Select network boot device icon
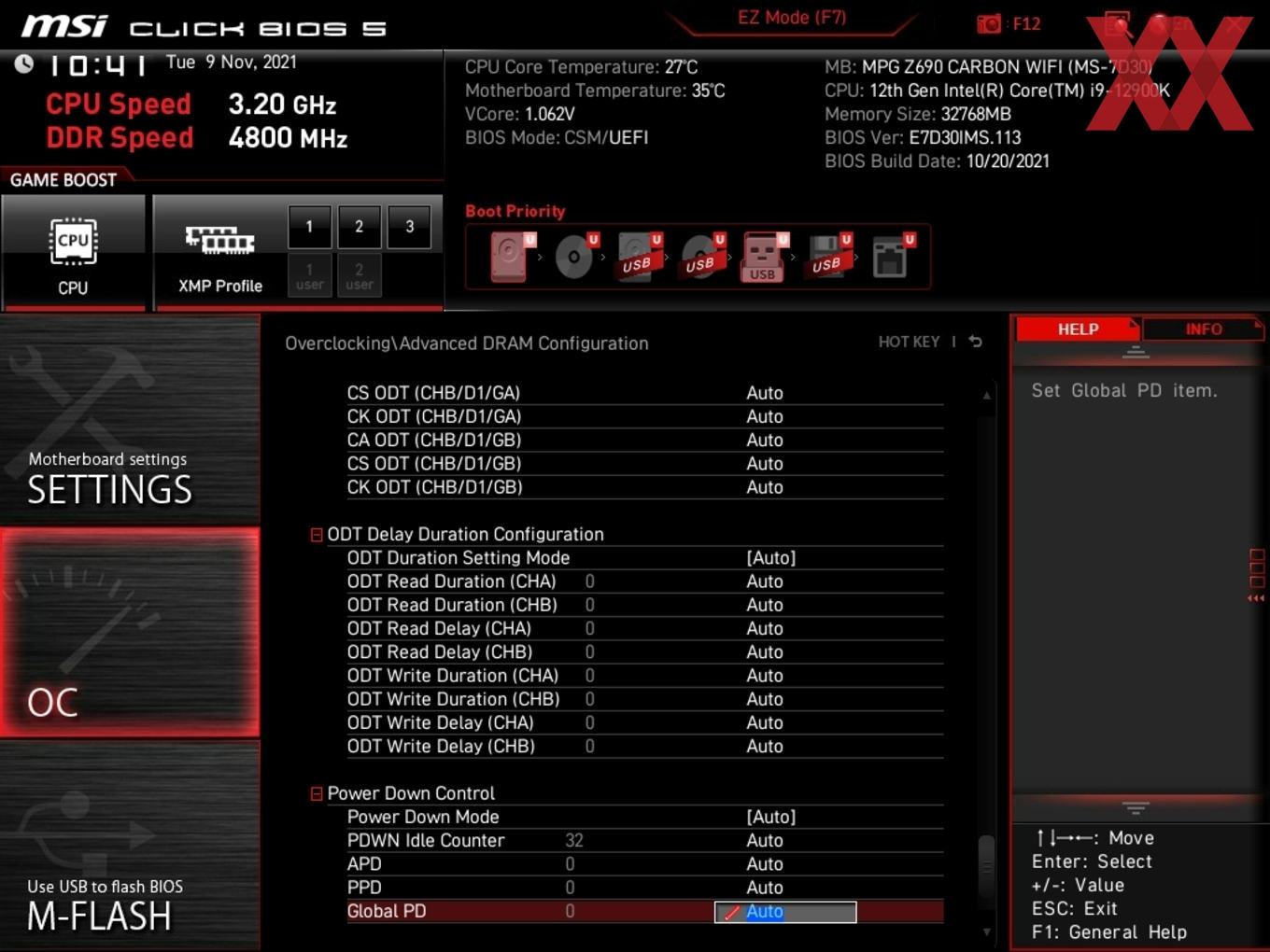This screenshot has height=952, width=1270. [893, 257]
